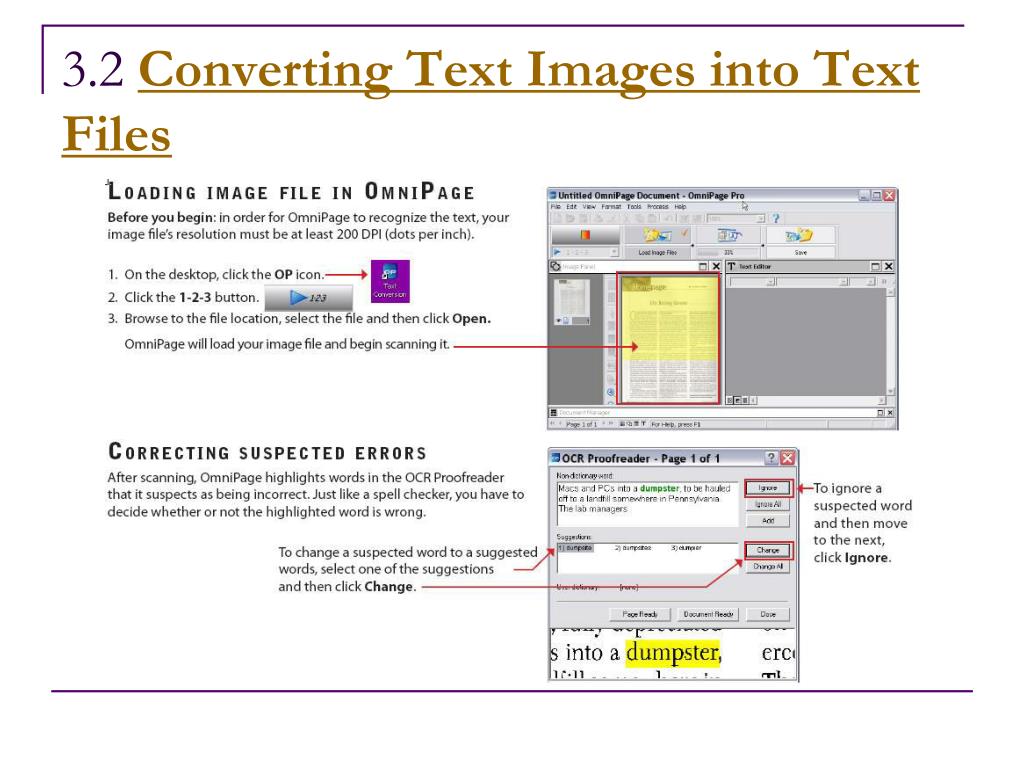Click the Save label button in toolbox

[x=800, y=253]
